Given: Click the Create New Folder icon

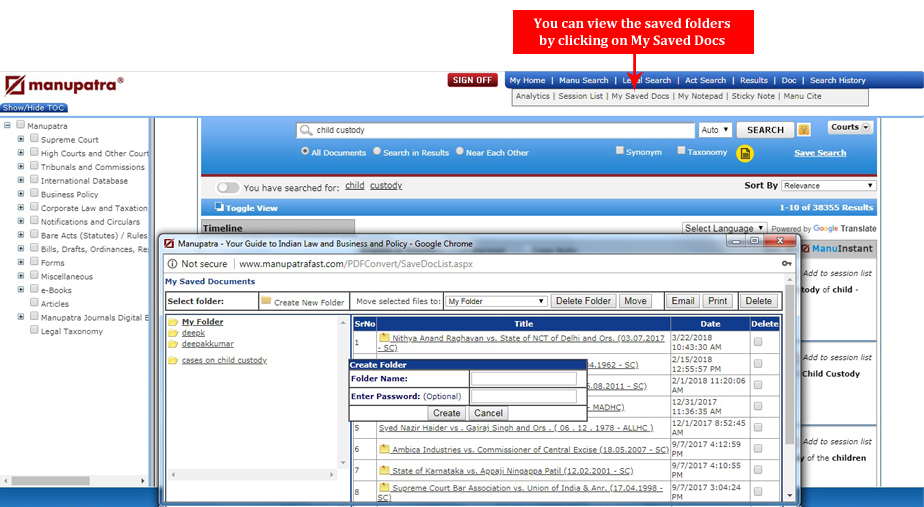Looking at the screenshot, I should click(266, 301).
